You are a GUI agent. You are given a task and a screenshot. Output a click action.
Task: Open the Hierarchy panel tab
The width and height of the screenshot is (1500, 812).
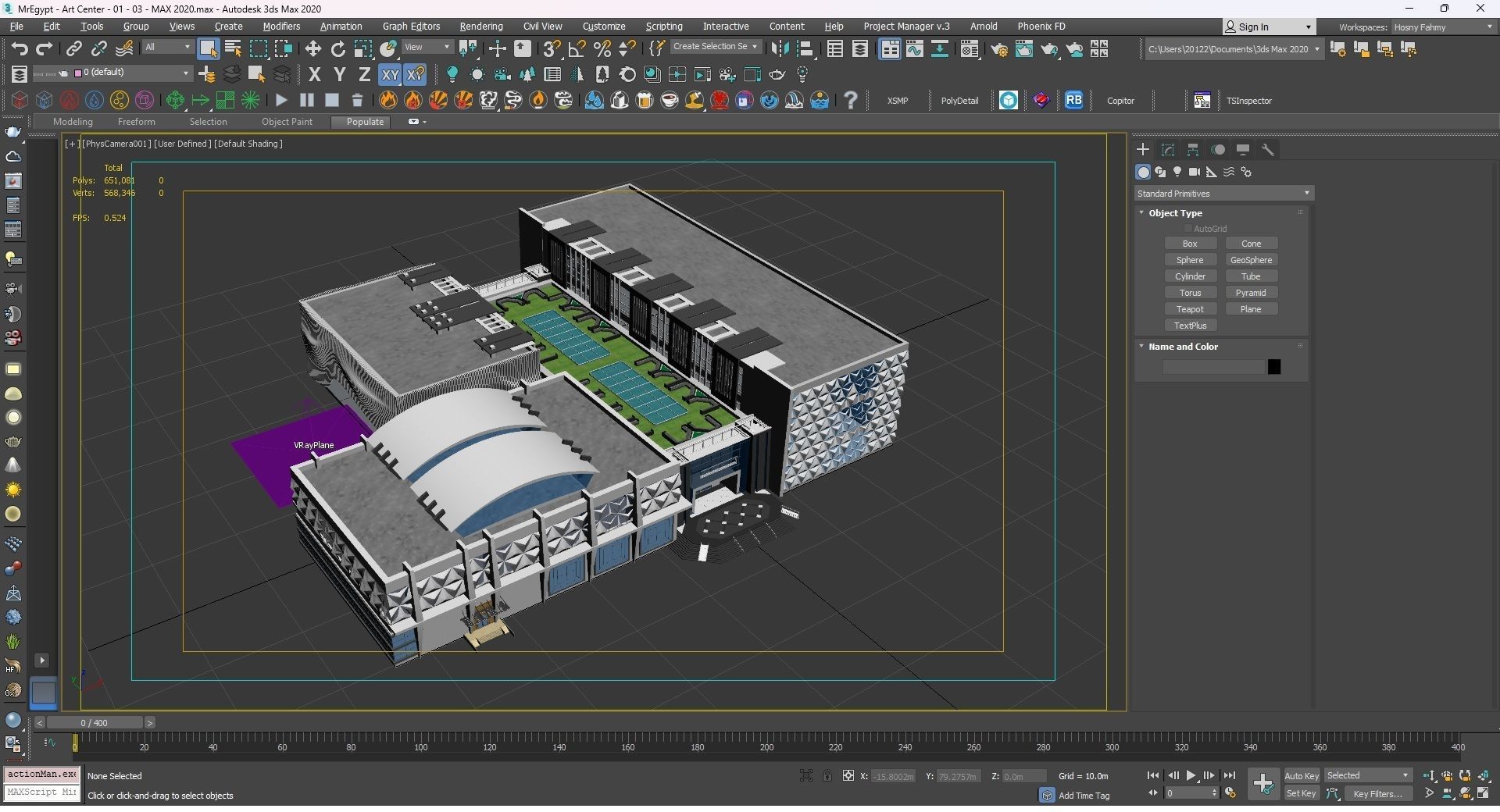coord(1193,150)
